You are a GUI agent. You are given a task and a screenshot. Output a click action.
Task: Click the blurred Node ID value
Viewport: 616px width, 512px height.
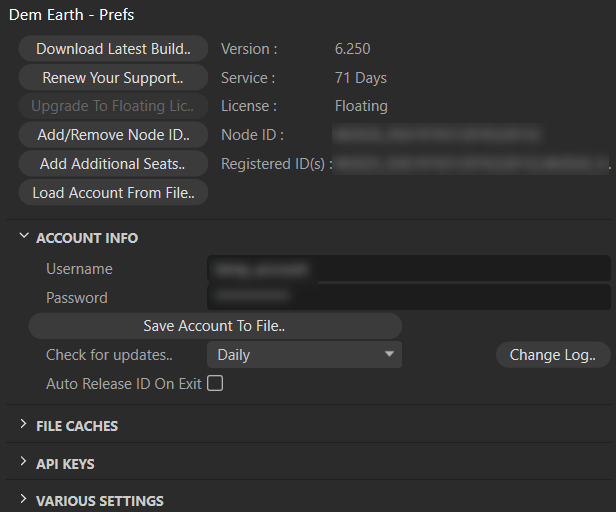(437, 135)
